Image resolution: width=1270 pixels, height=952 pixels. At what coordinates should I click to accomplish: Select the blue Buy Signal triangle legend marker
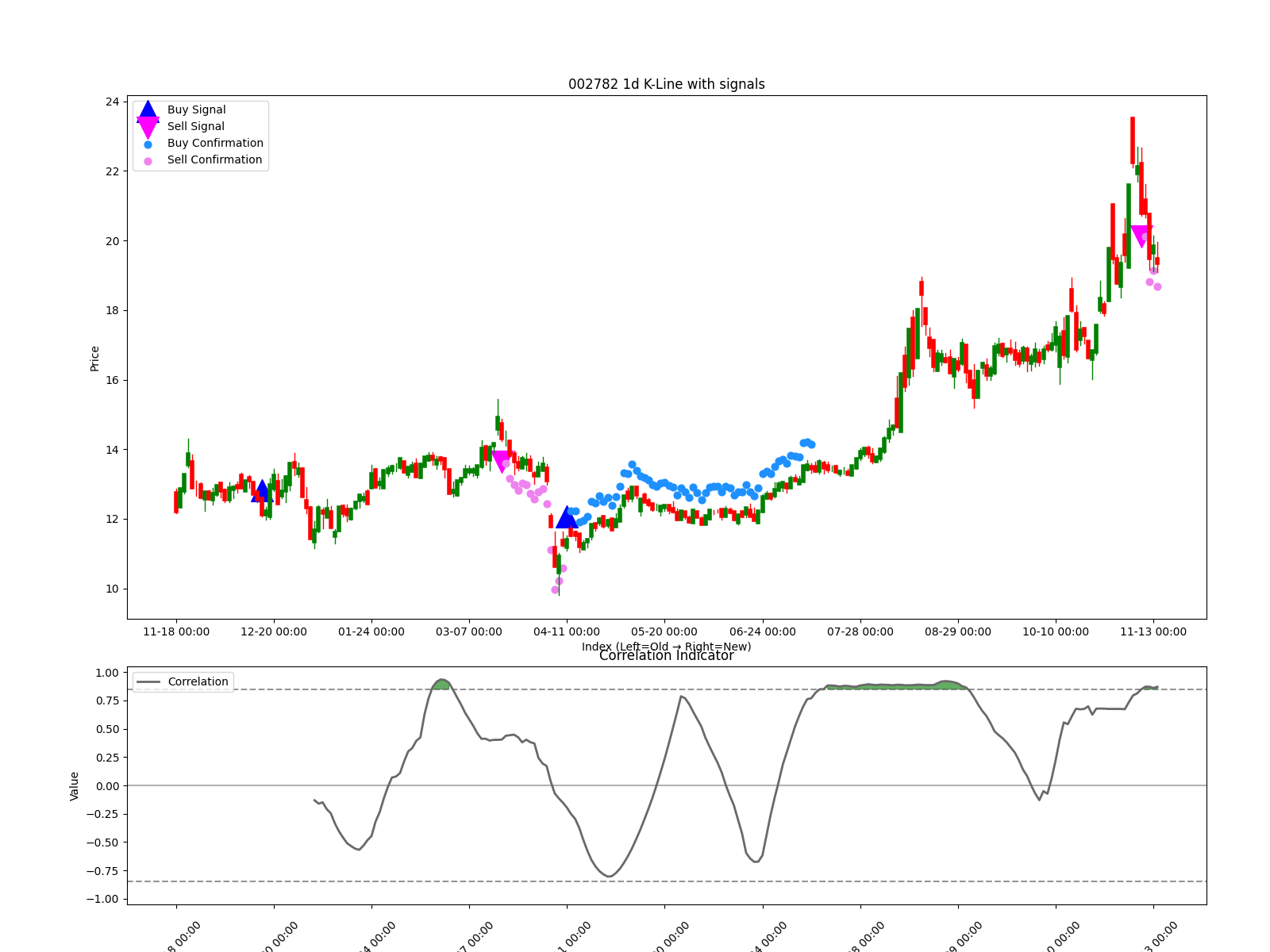tap(147, 109)
